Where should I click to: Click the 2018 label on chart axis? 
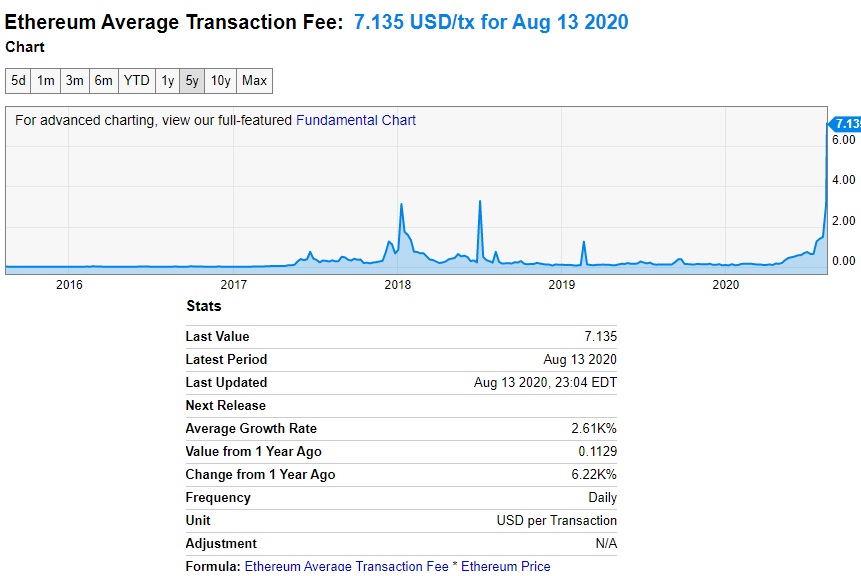(x=398, y=284)
